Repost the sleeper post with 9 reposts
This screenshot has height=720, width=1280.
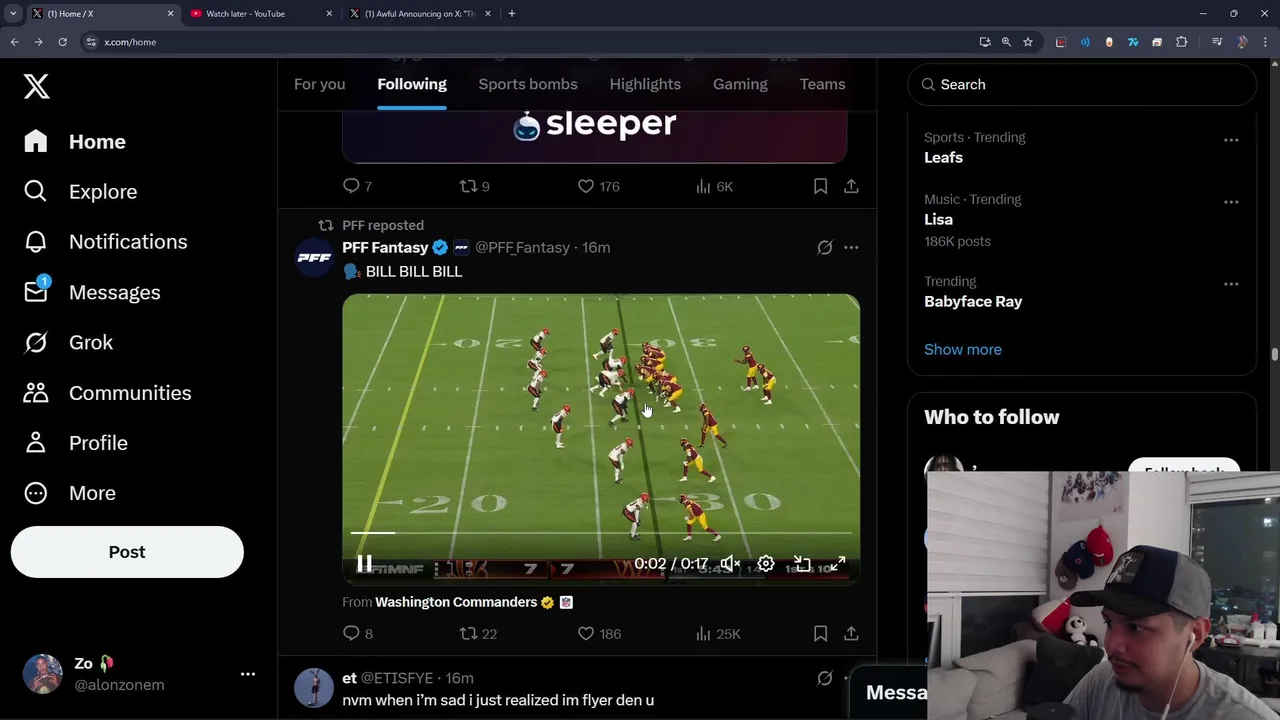point(474,186)
